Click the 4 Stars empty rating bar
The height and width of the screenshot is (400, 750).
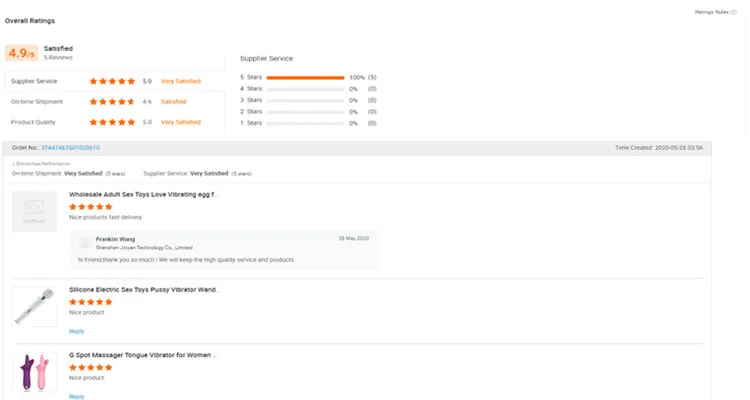[x=304, y=88]
